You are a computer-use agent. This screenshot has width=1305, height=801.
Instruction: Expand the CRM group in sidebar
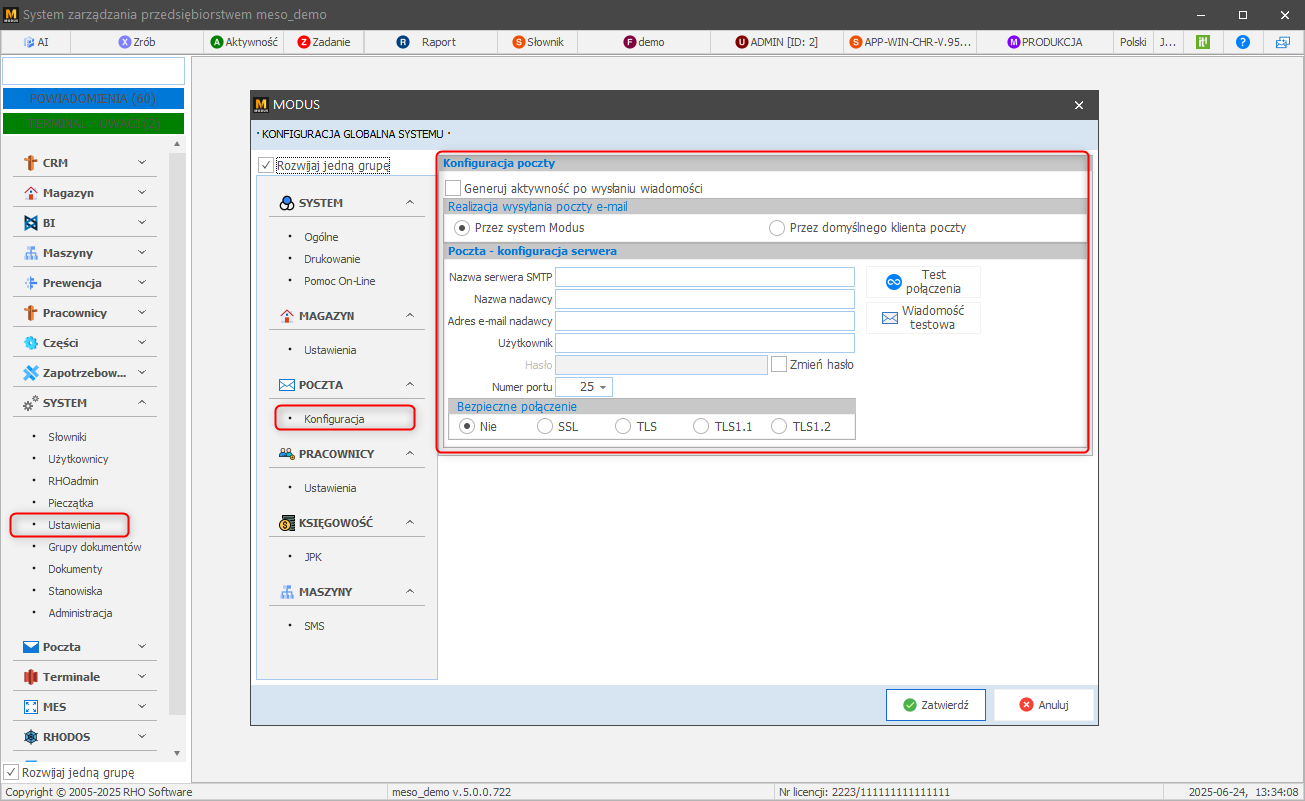pyautogui.click(x=141, y=163)
